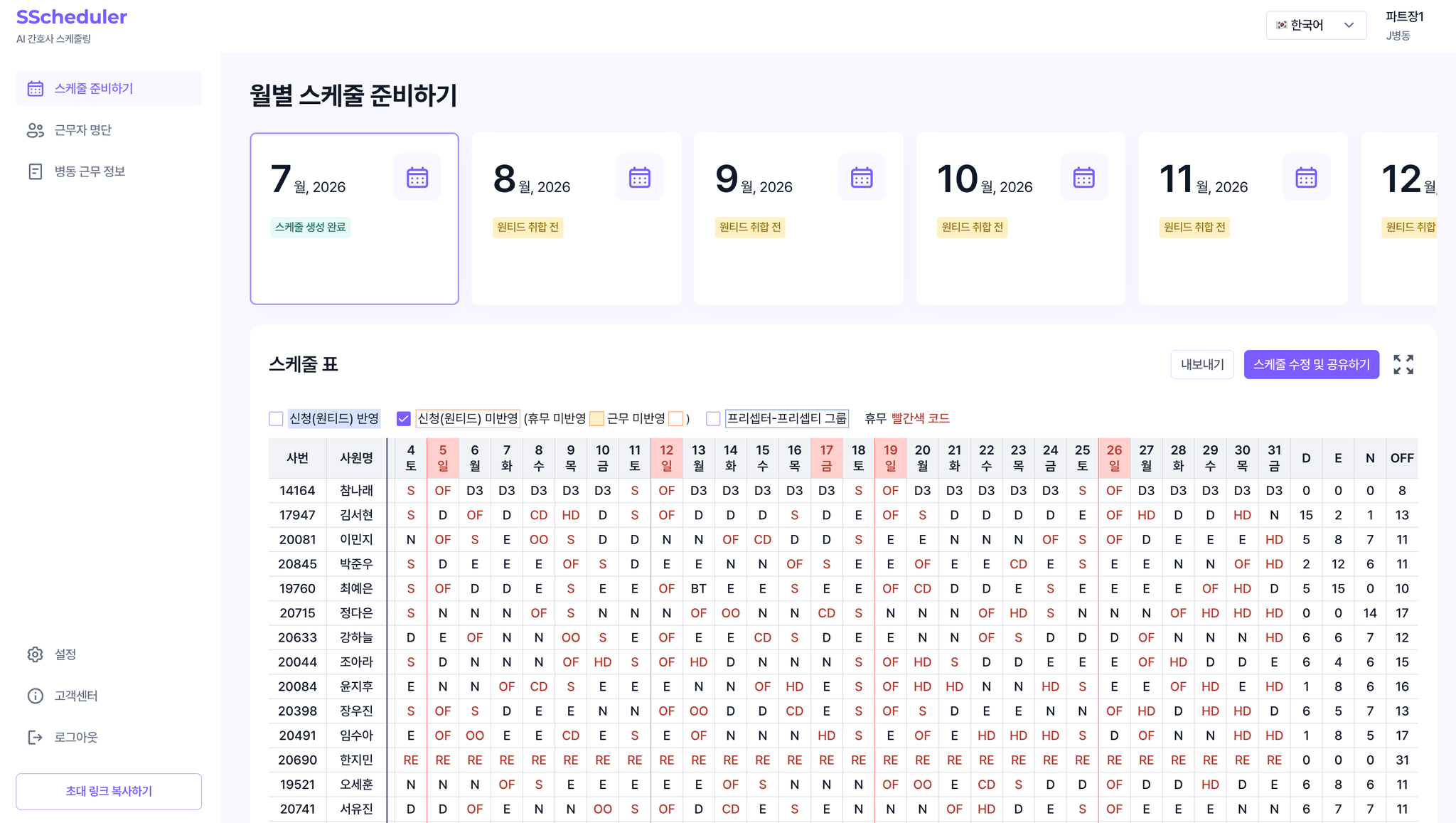Click the calendar icon on October 2026 card
Viewport: 1456px width, 823px height.
[1084, 177]
